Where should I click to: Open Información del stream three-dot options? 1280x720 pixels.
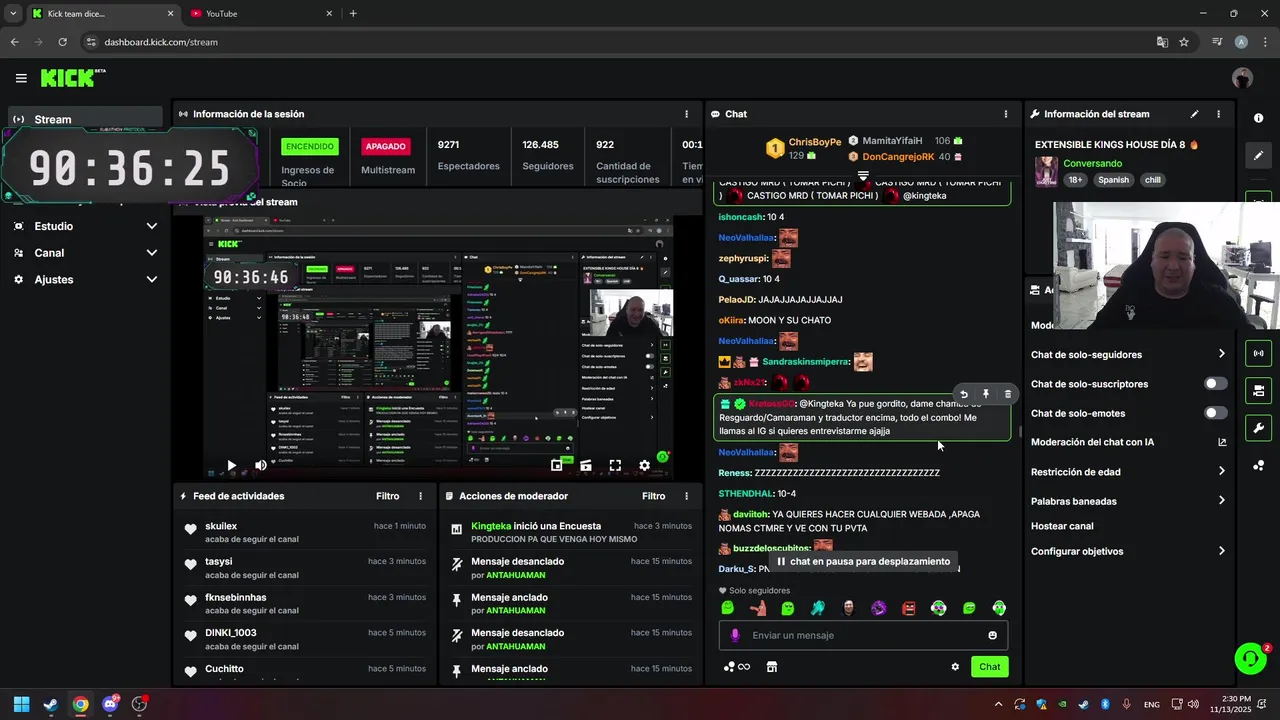pos(1218,114)
